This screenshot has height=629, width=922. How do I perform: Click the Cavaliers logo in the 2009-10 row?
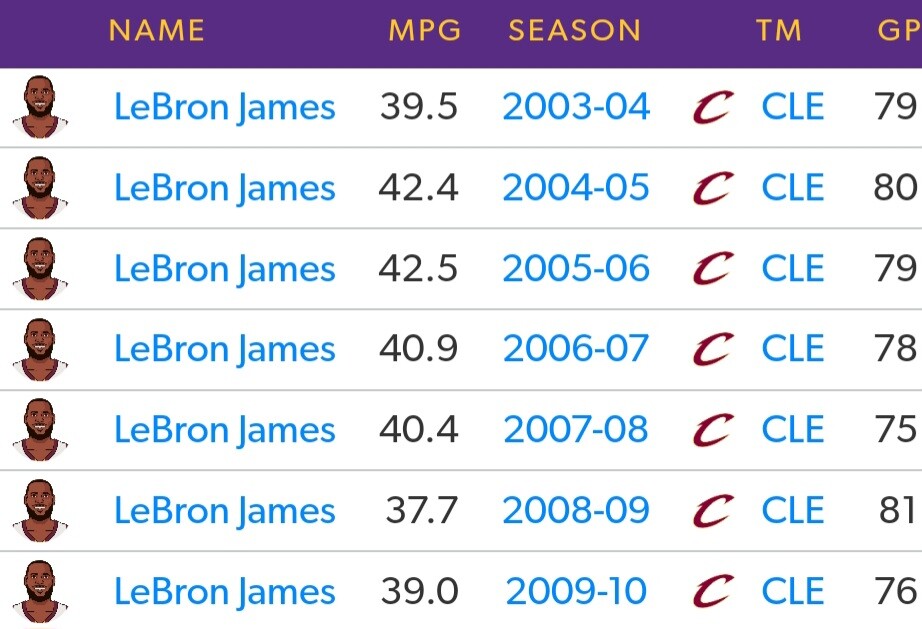click(712, 592)
